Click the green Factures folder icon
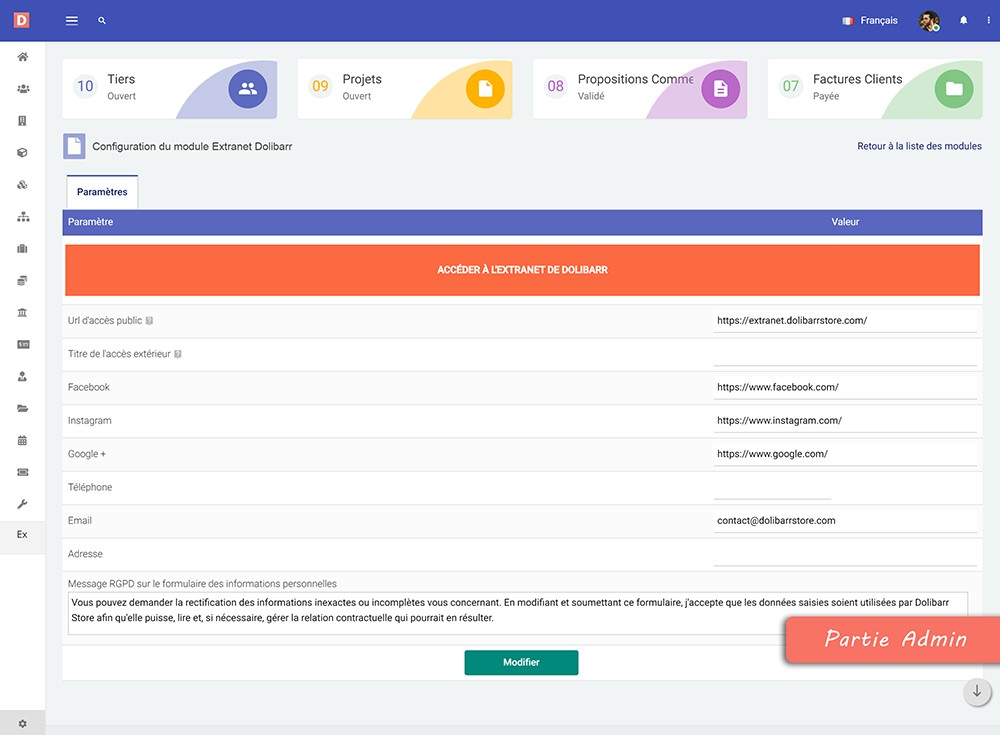Viewport: 1000px width, 735px height. [x=954, y=89]
